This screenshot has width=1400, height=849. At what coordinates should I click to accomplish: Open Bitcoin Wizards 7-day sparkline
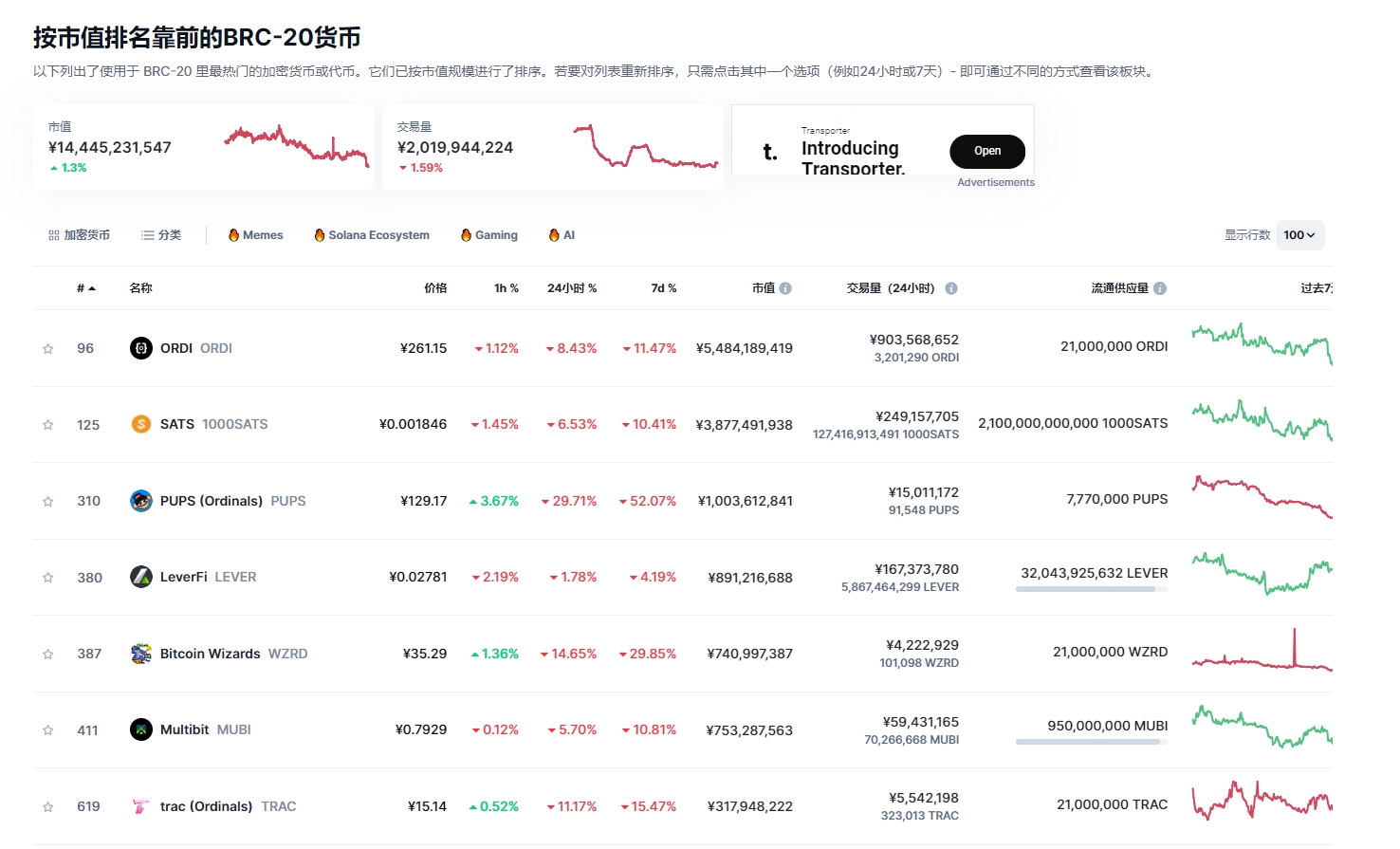[1262, 650]
